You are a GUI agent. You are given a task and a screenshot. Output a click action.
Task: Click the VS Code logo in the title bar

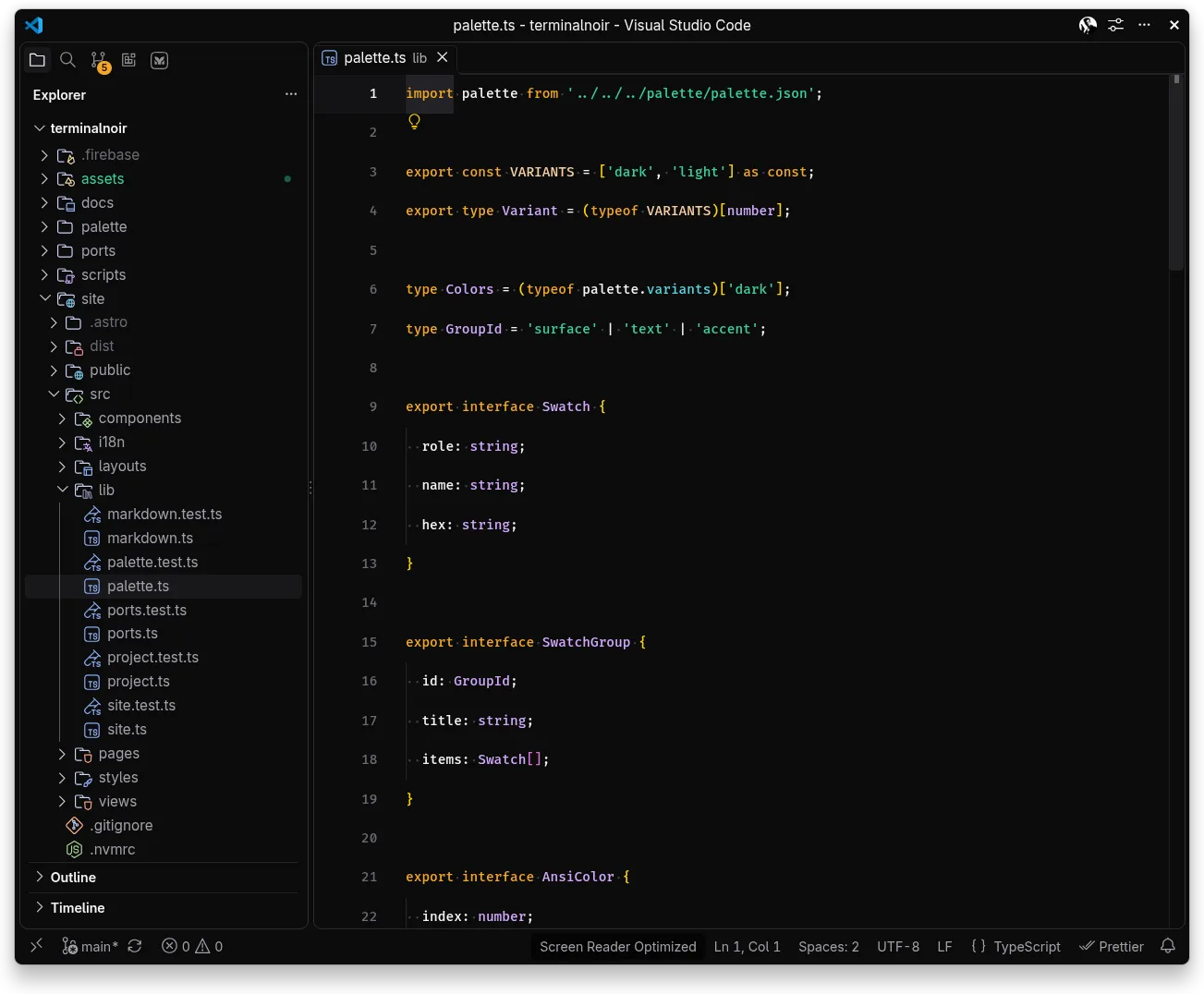click(34, 25)
